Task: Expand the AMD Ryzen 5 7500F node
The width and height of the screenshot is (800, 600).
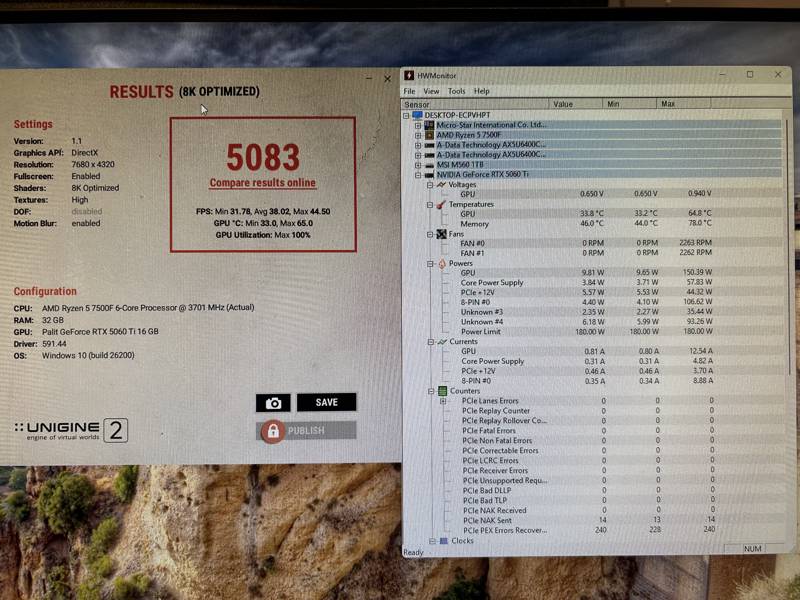Action: click(x=418, y=135)
